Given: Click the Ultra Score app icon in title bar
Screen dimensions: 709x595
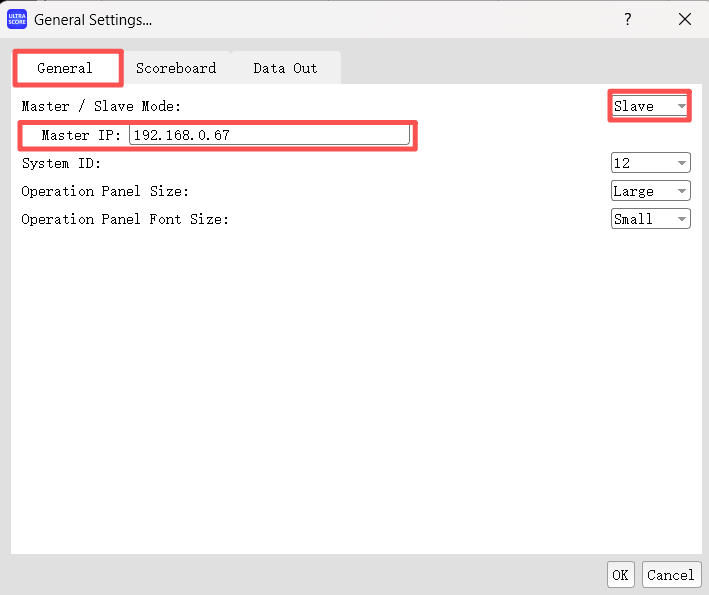Looking at the screenshot, I should coord(17,19).
